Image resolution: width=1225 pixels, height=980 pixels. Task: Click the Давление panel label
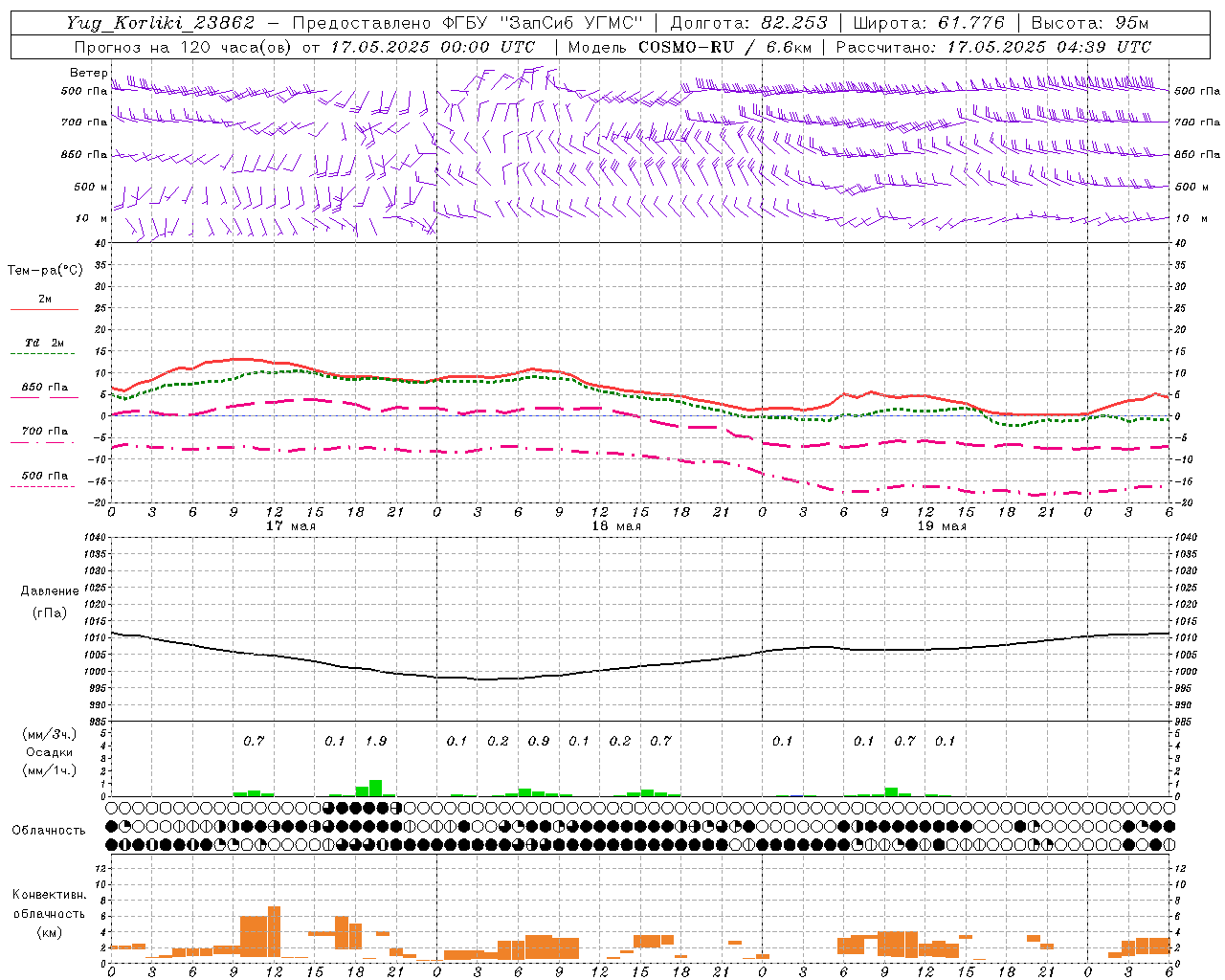tap(50, 591)
